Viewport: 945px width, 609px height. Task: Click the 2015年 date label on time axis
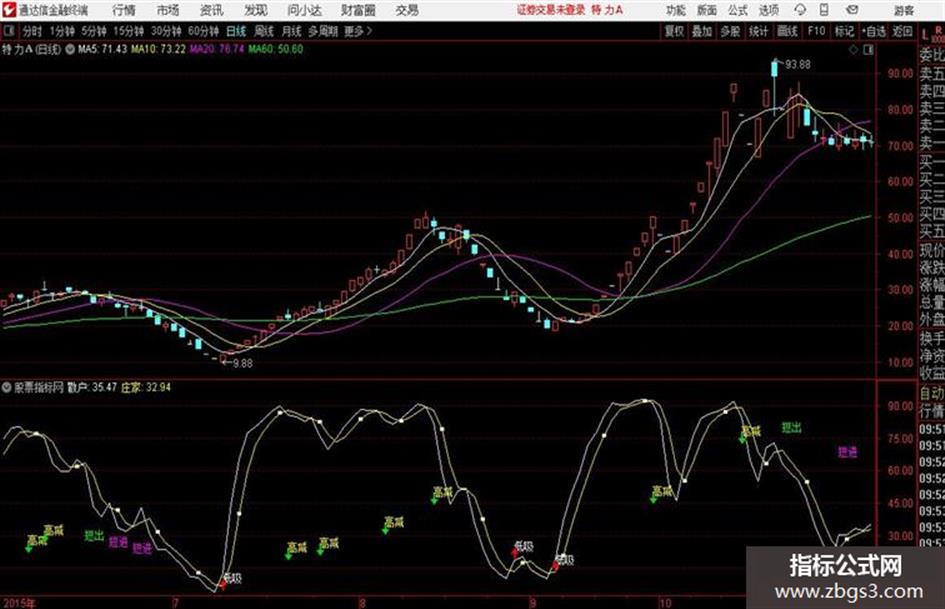click(x=19, y=603)
